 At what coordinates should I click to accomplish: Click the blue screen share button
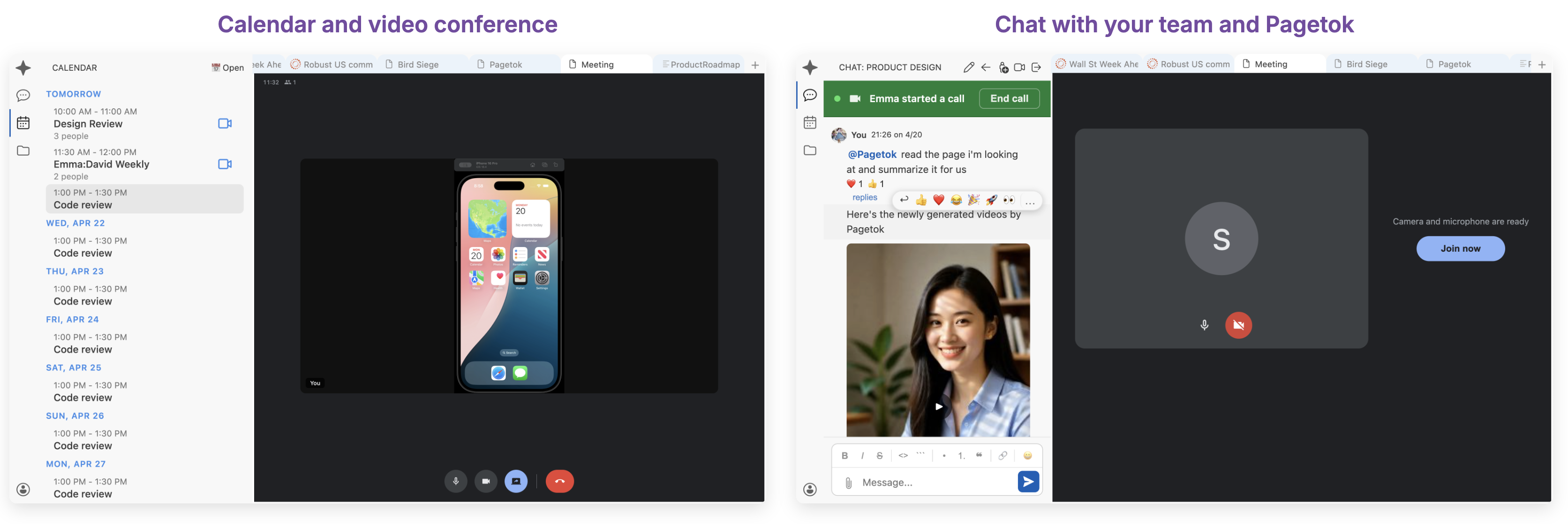pyautogui.click(x=516, y=481)
